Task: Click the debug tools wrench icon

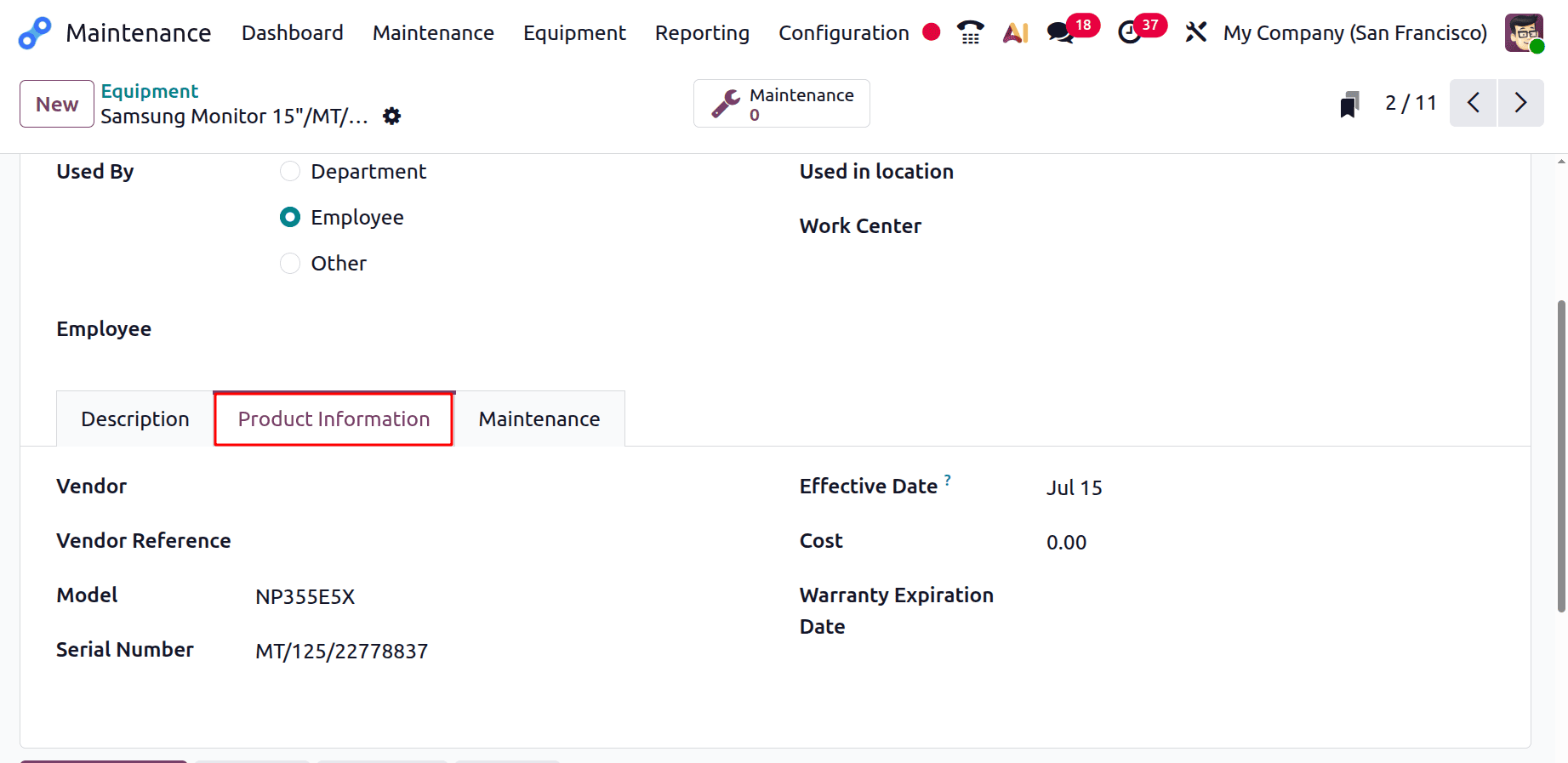Action: click(x=1196, y=32)
